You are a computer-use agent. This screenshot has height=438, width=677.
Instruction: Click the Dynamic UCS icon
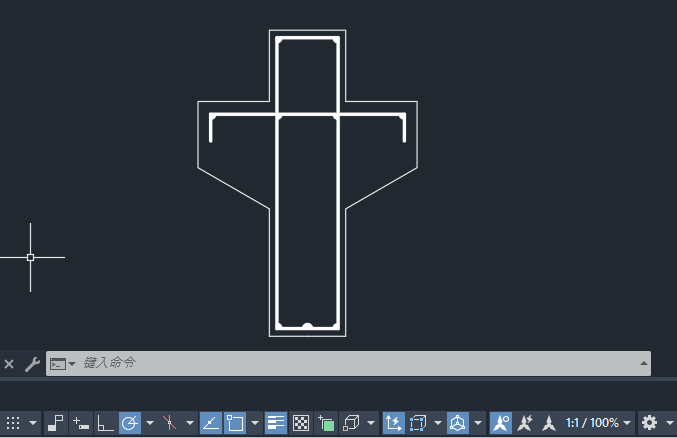(x=393, y=423)
